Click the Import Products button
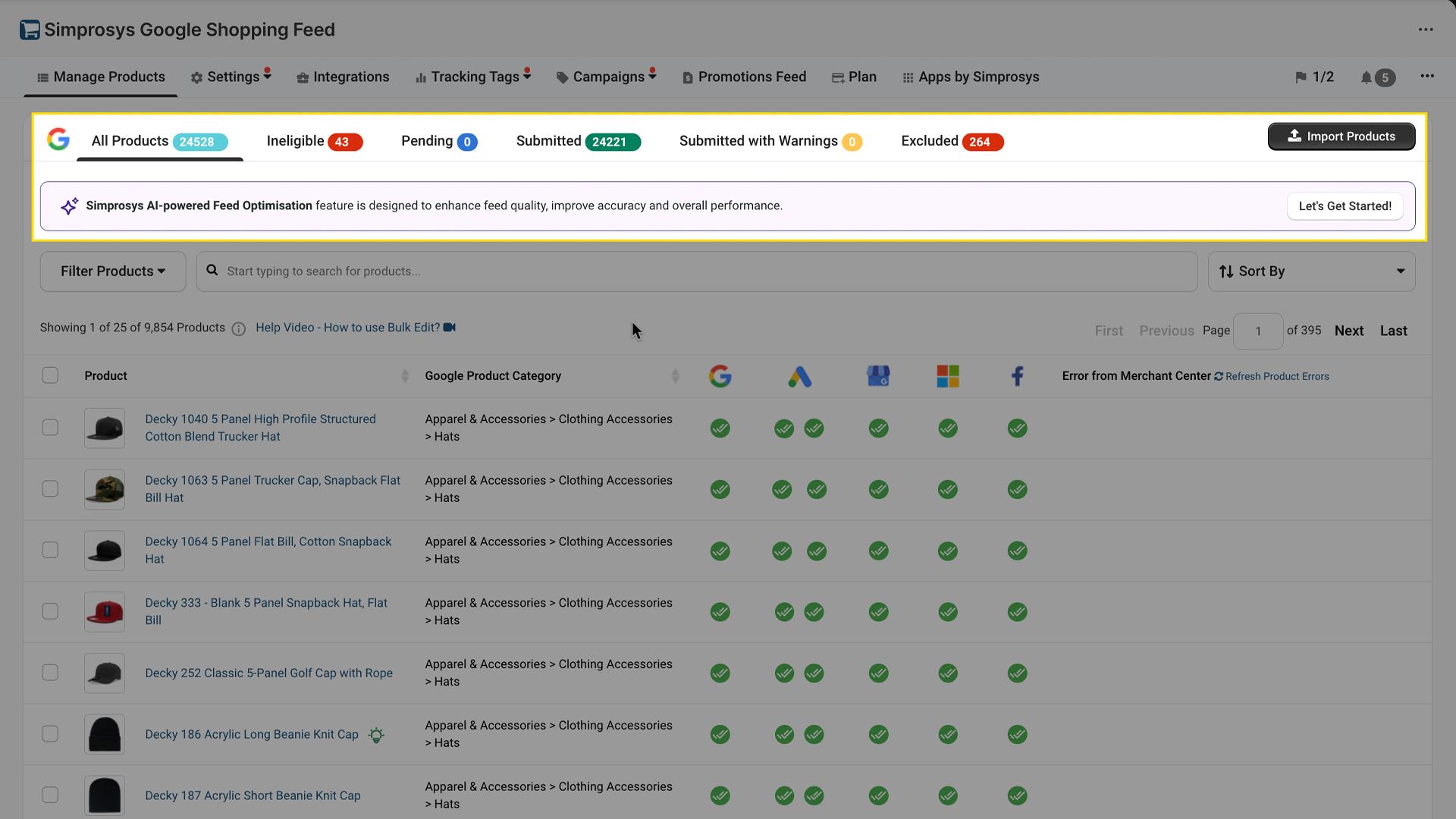Image resolution: width=1456 pixels, height=819 pixels. pyautogui.click(x=1341, y=136)
